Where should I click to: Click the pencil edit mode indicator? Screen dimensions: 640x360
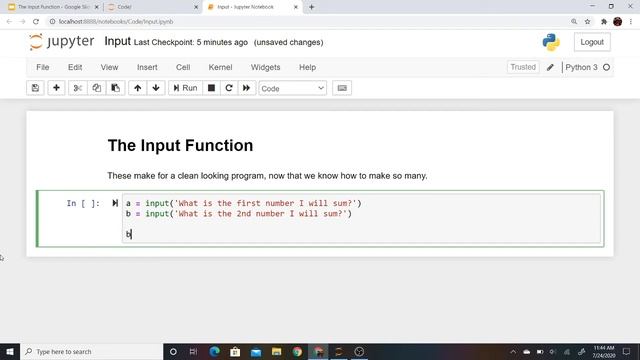tap(550, 67)
